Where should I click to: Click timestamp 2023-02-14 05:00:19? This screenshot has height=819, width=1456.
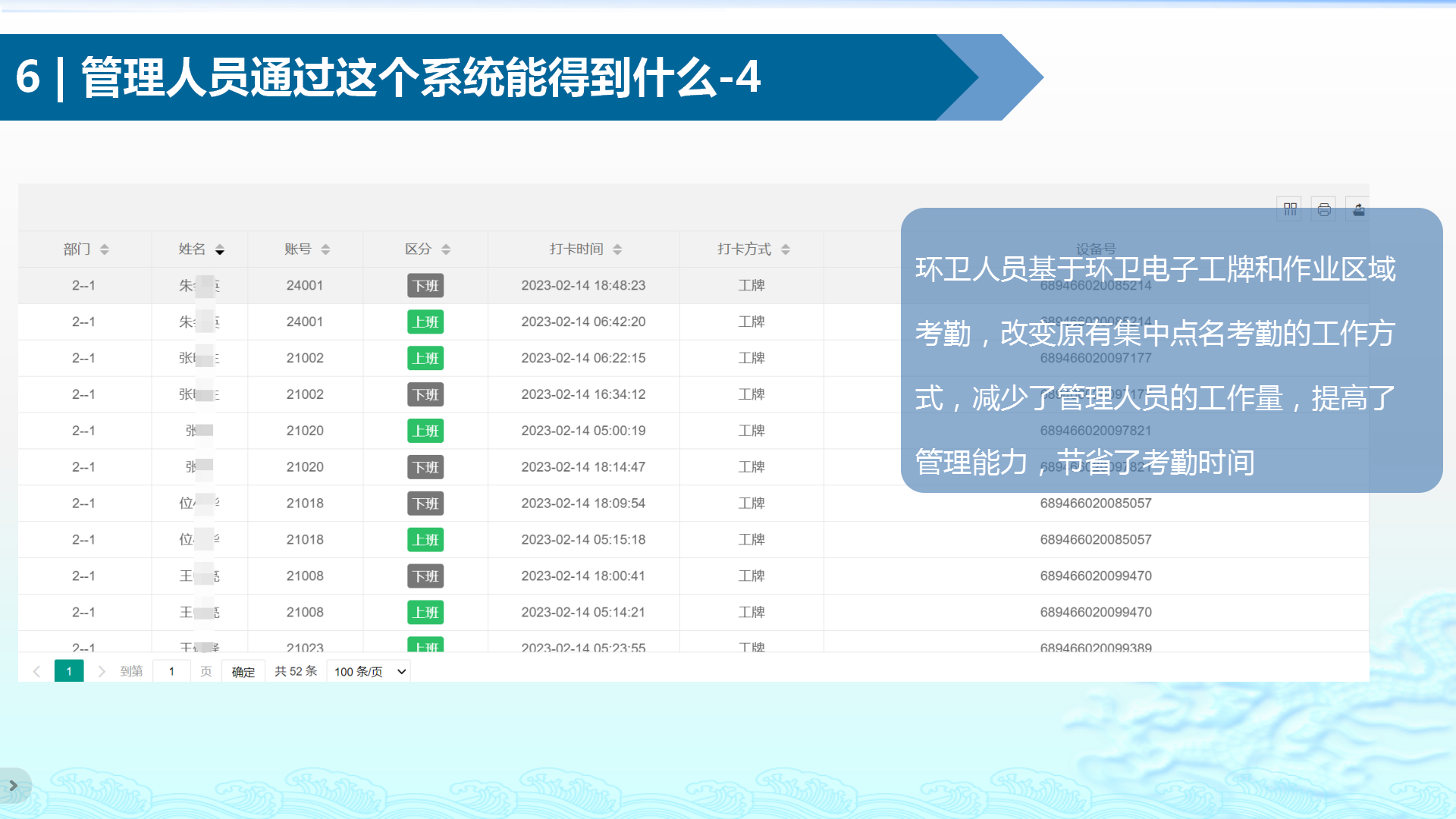click(x=583, y=431)
